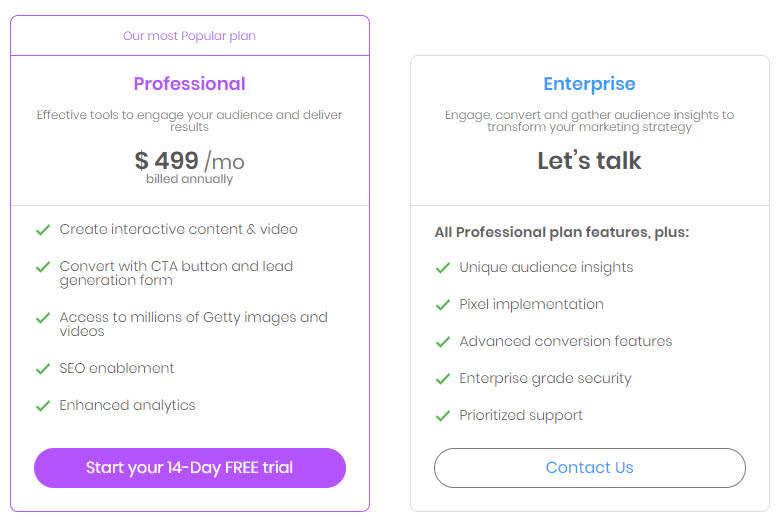The width and height of the screenshot is (781, 521).
Task: Click the Contact Us button
Action: 590,468
